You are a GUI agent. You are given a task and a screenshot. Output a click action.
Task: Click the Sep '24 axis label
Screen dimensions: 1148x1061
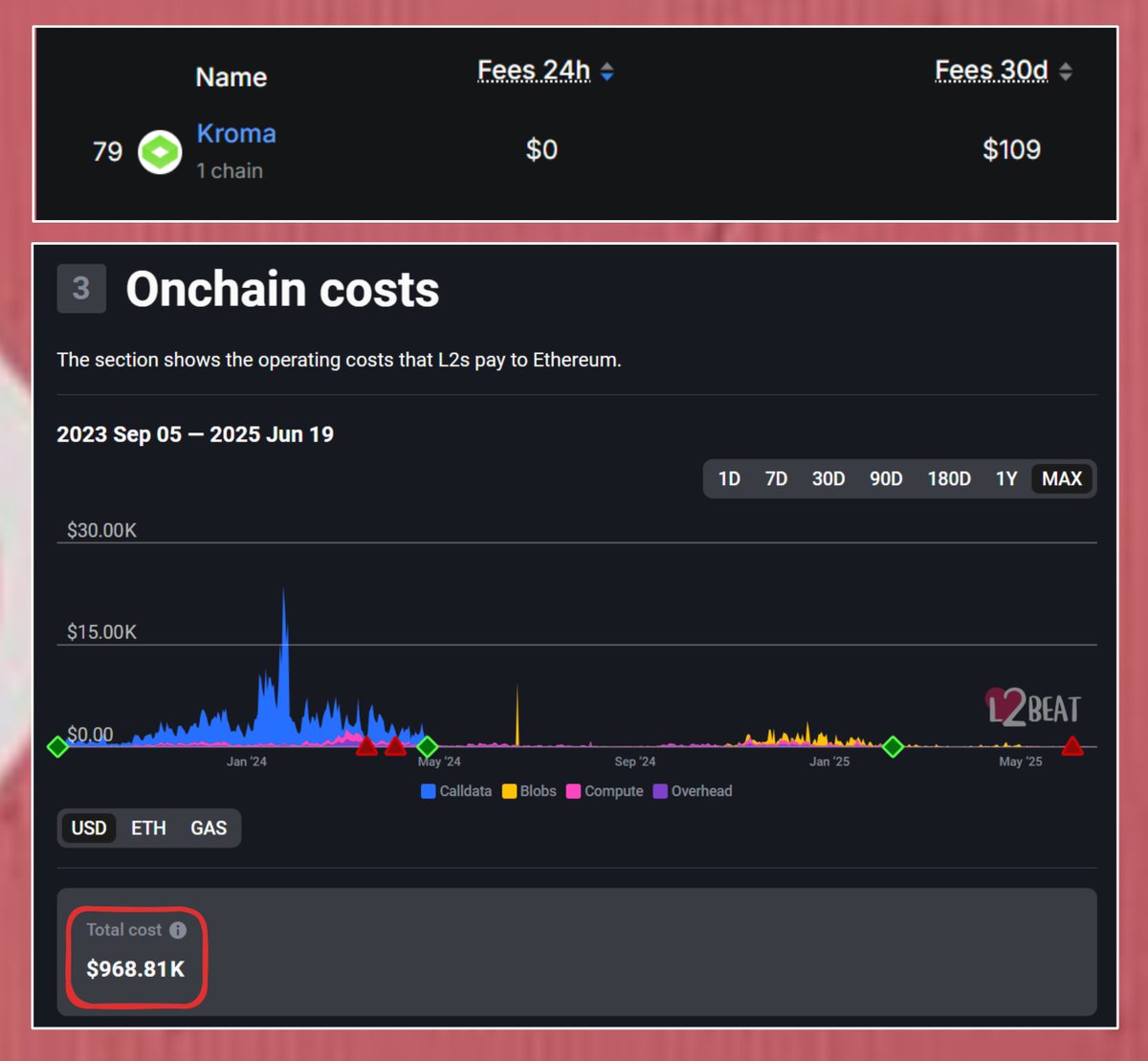point(635,762)
